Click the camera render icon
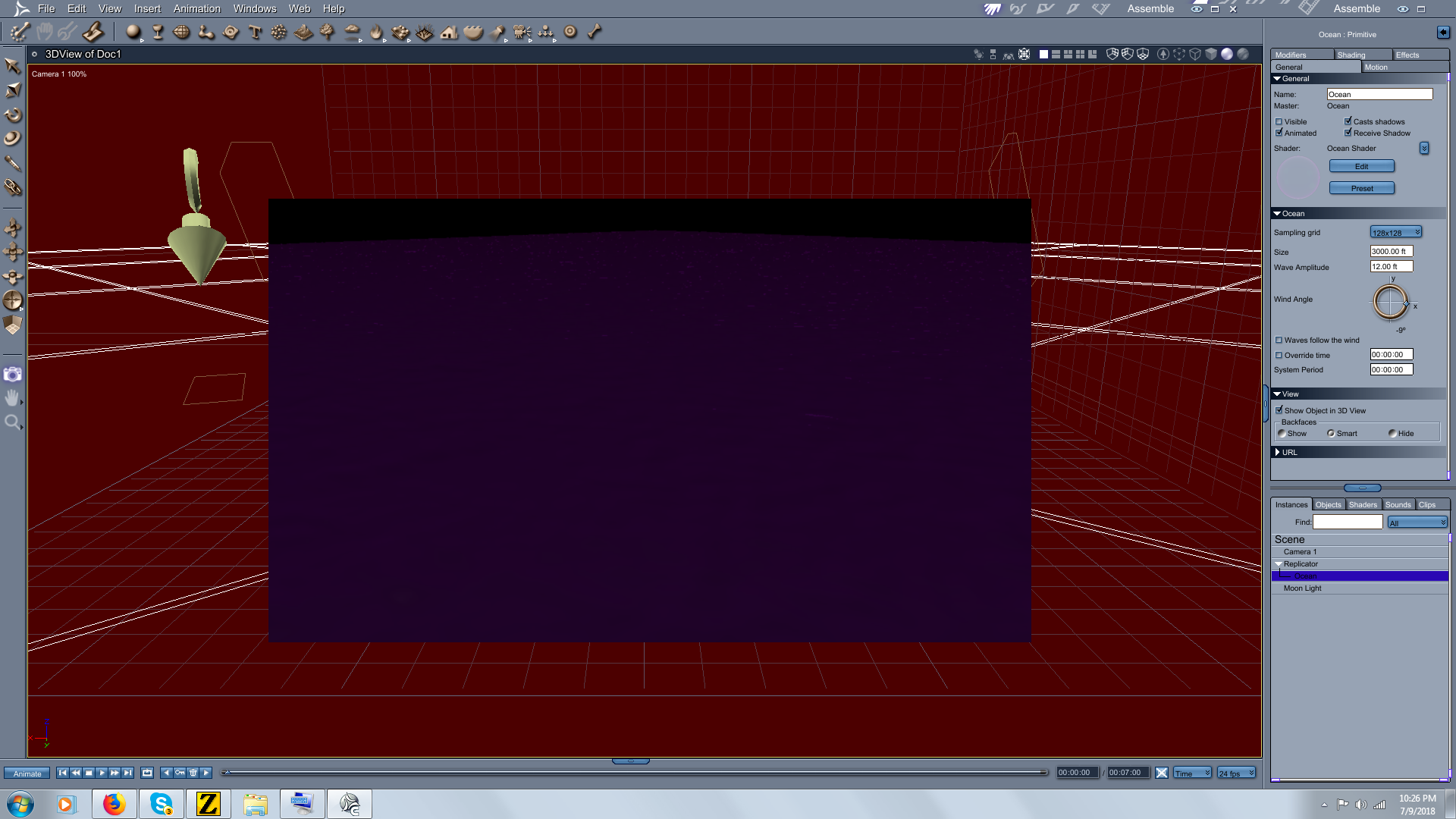 (x=13, y=374)
